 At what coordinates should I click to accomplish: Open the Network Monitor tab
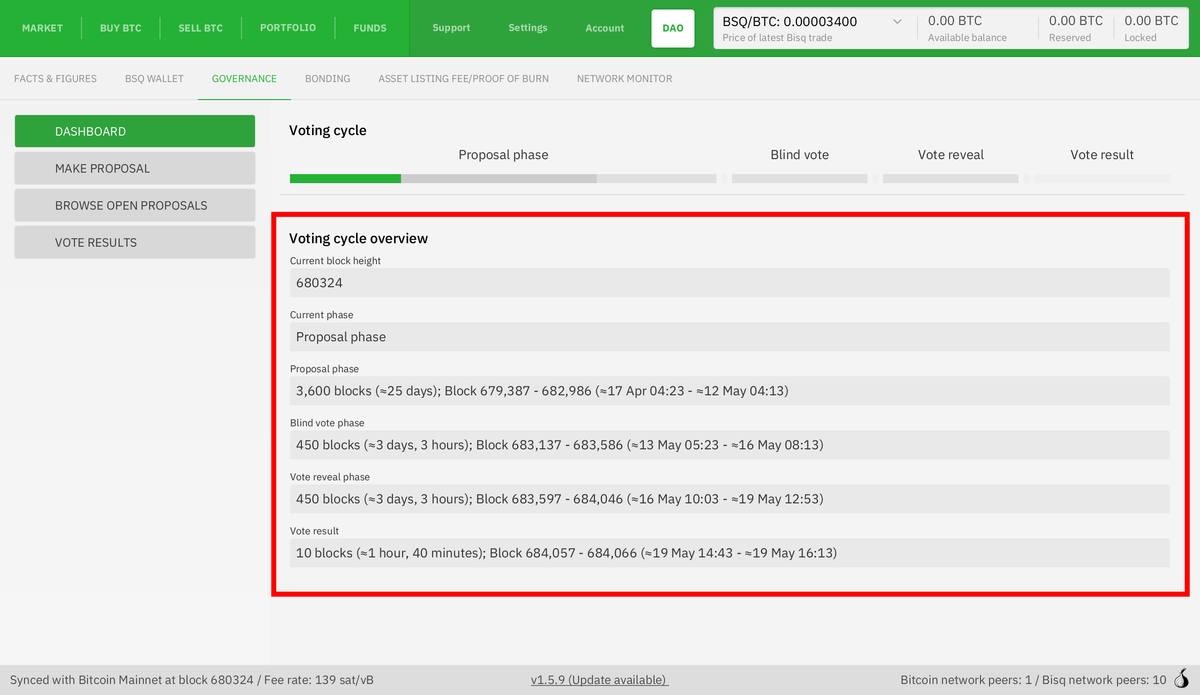pos(624,79)
